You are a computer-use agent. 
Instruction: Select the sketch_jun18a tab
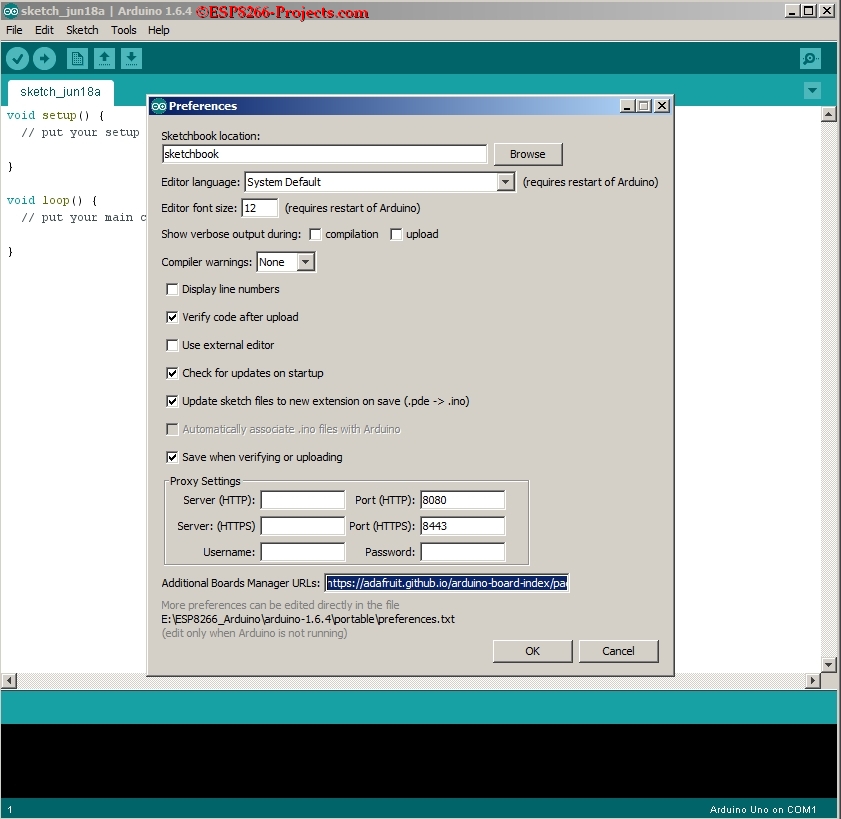tap(61, 92)
